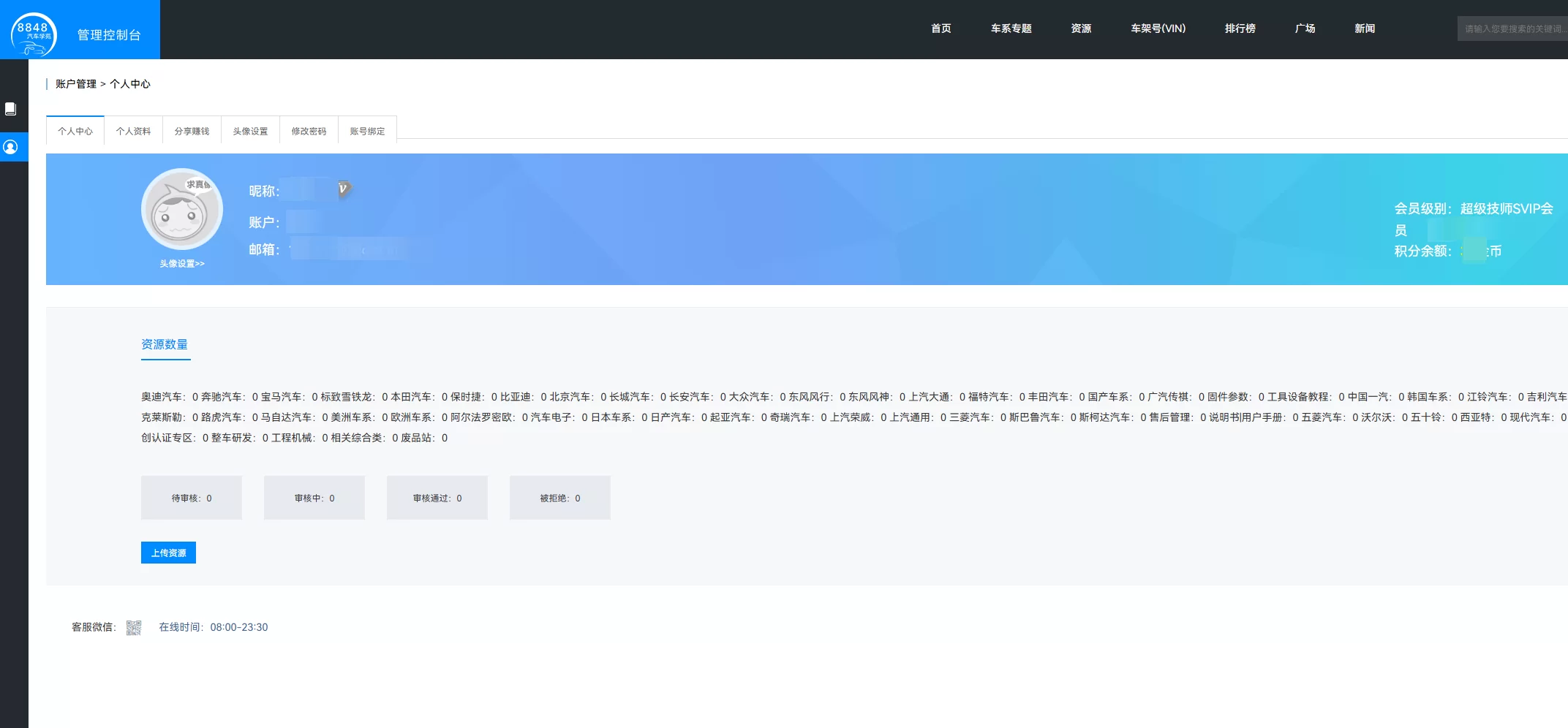Click the 积分余额 points balance label
1568x728 pixels.
pos(1422,251)
